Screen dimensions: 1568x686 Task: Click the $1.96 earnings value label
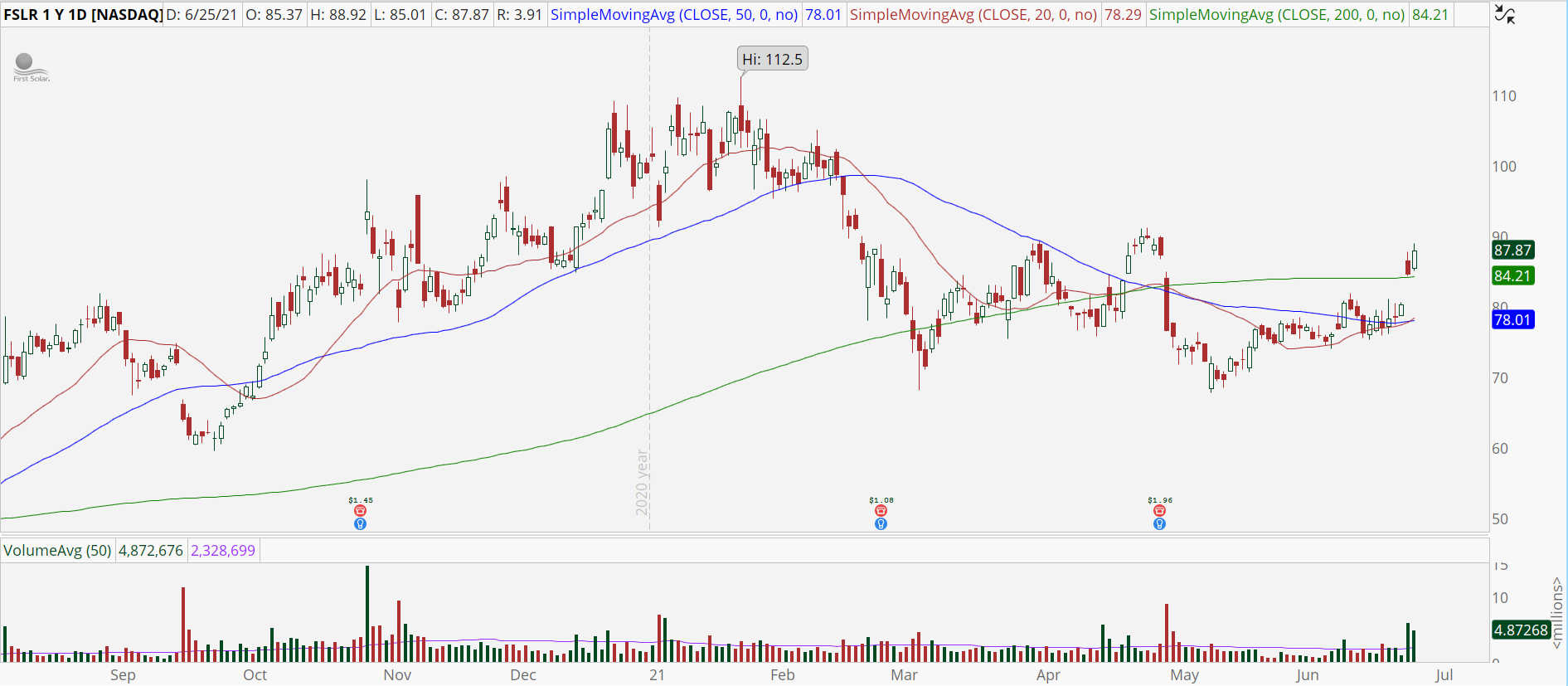click(1160, 500)
